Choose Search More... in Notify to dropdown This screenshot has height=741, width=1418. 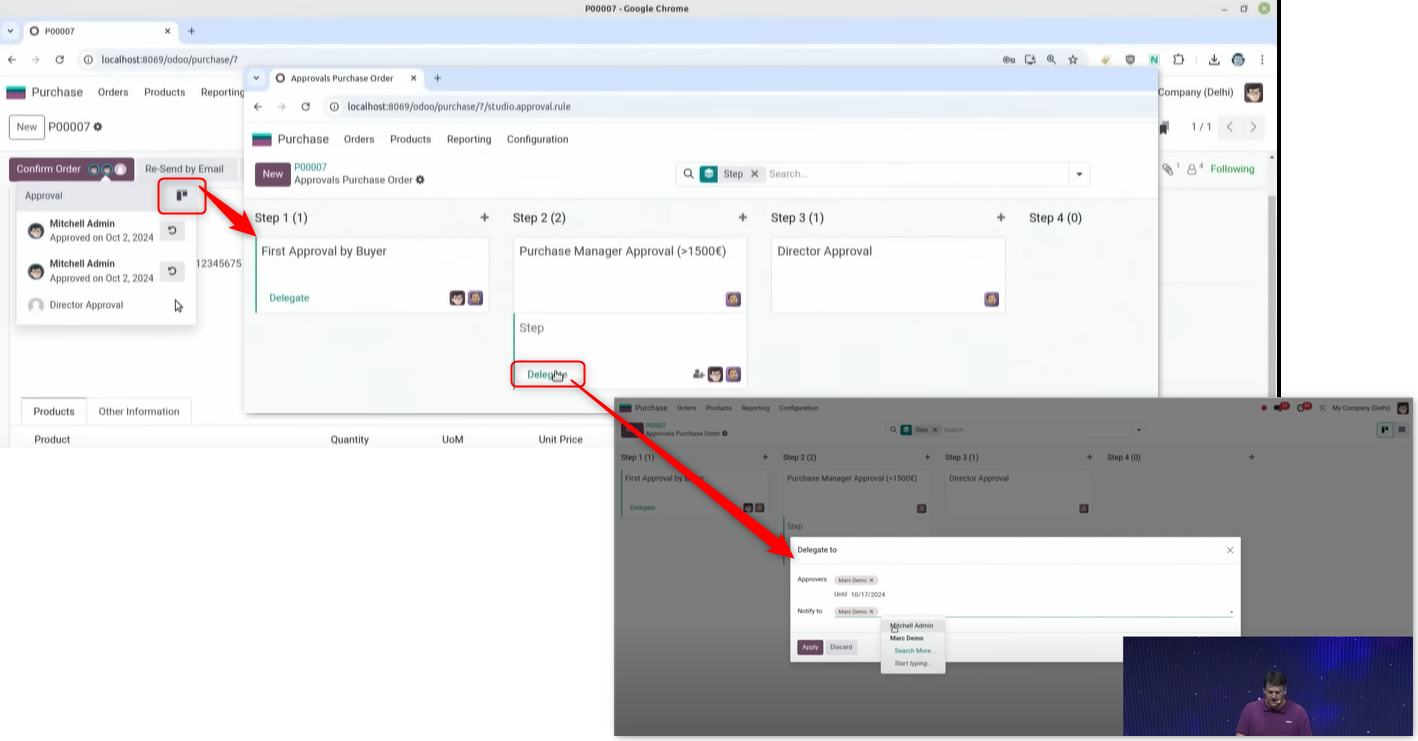coord(914,651)
